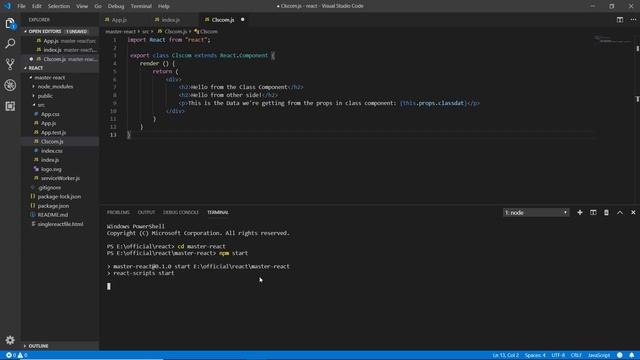This screenshot has height=360, width=640.
Task: Open the Source Control view
Action: (10, 64)
